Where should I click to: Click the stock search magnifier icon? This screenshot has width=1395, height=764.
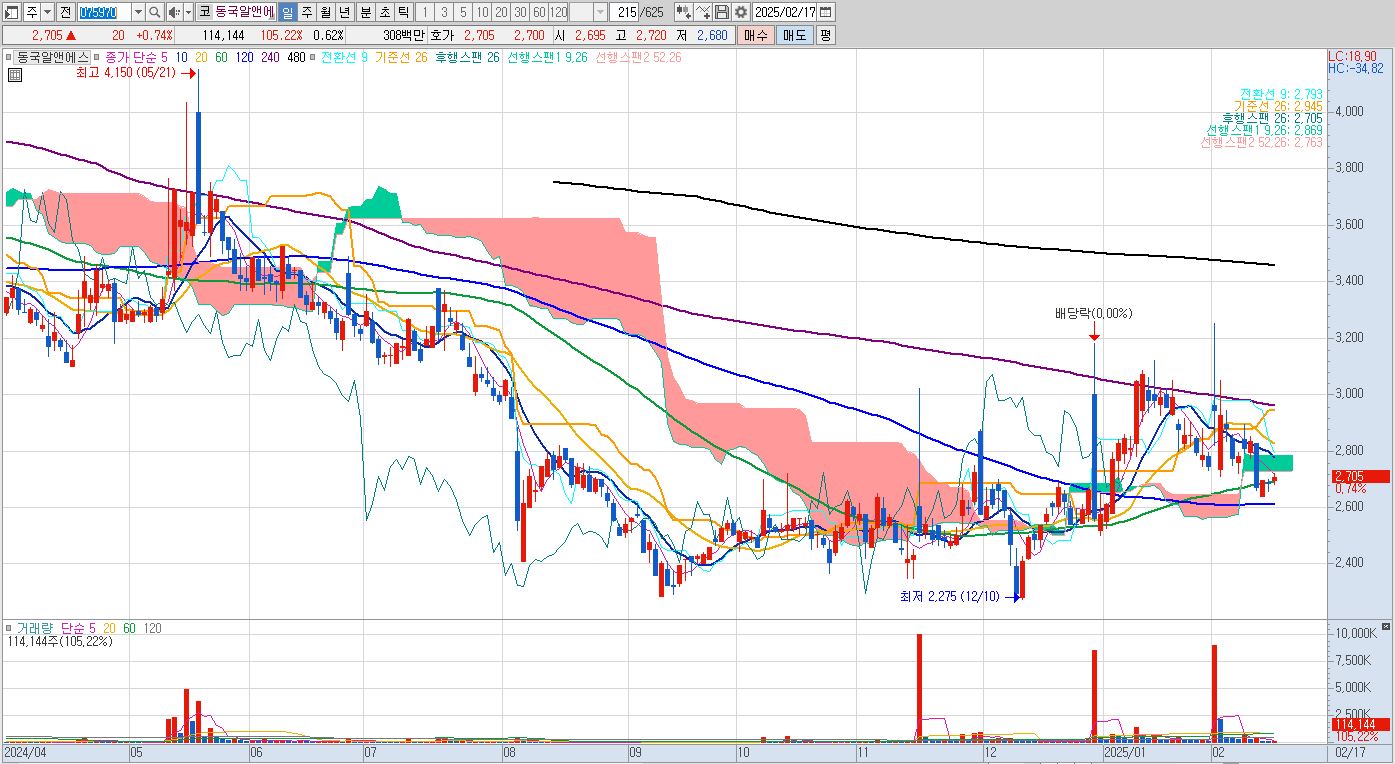tap(154, 12)
